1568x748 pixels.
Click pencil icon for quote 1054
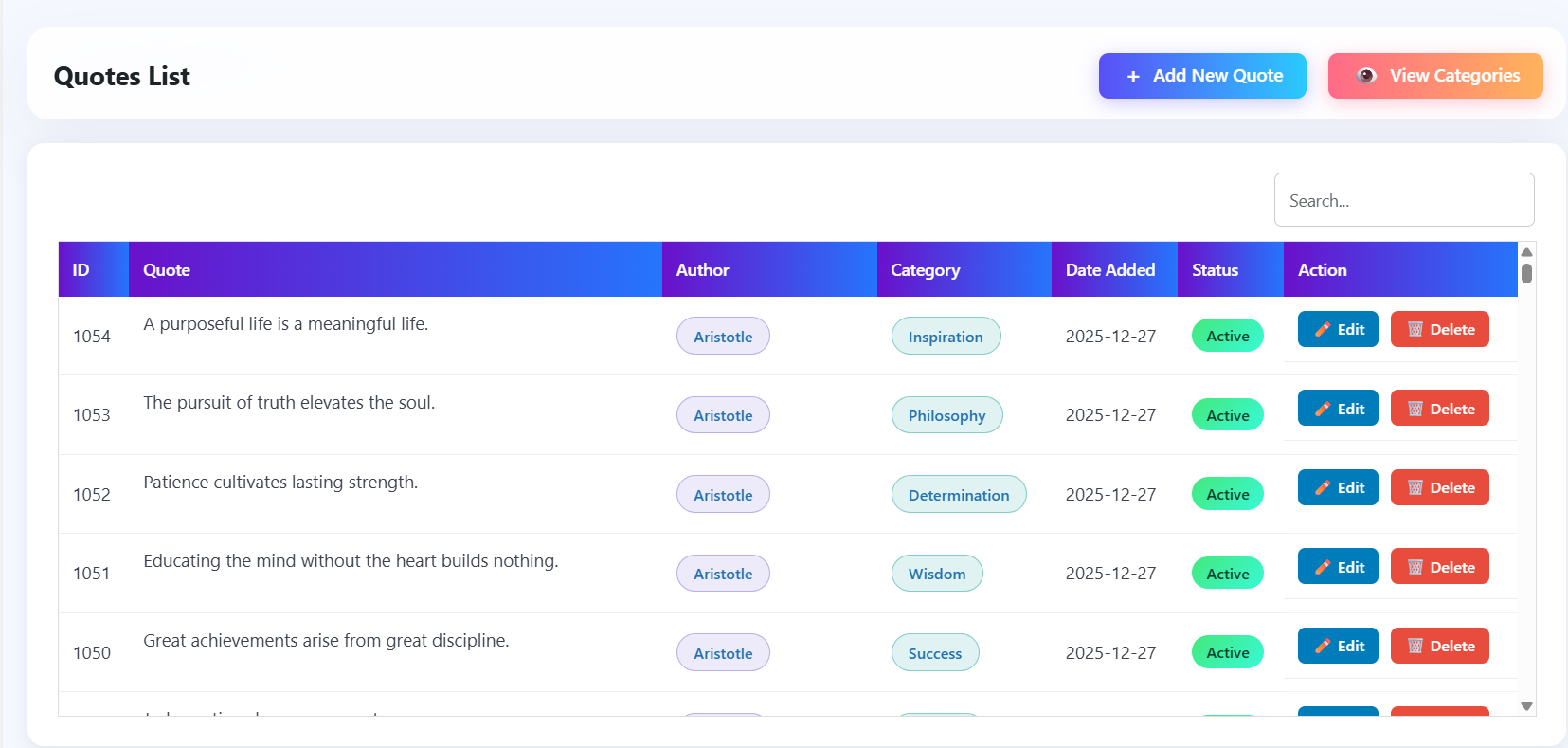click(1323, 330)
